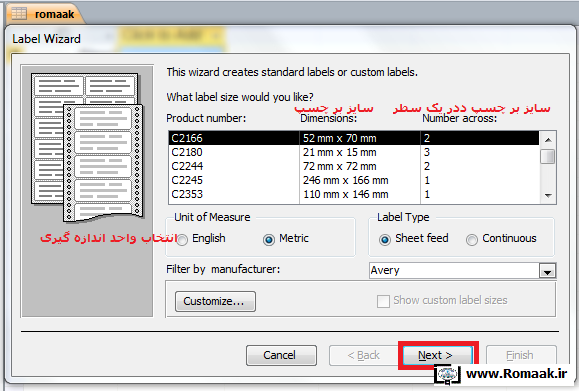This screenshot has width=579, height=391.
Task: Click the romaak table tab icon
Action: pyautogui.click(x=19, y=13)
